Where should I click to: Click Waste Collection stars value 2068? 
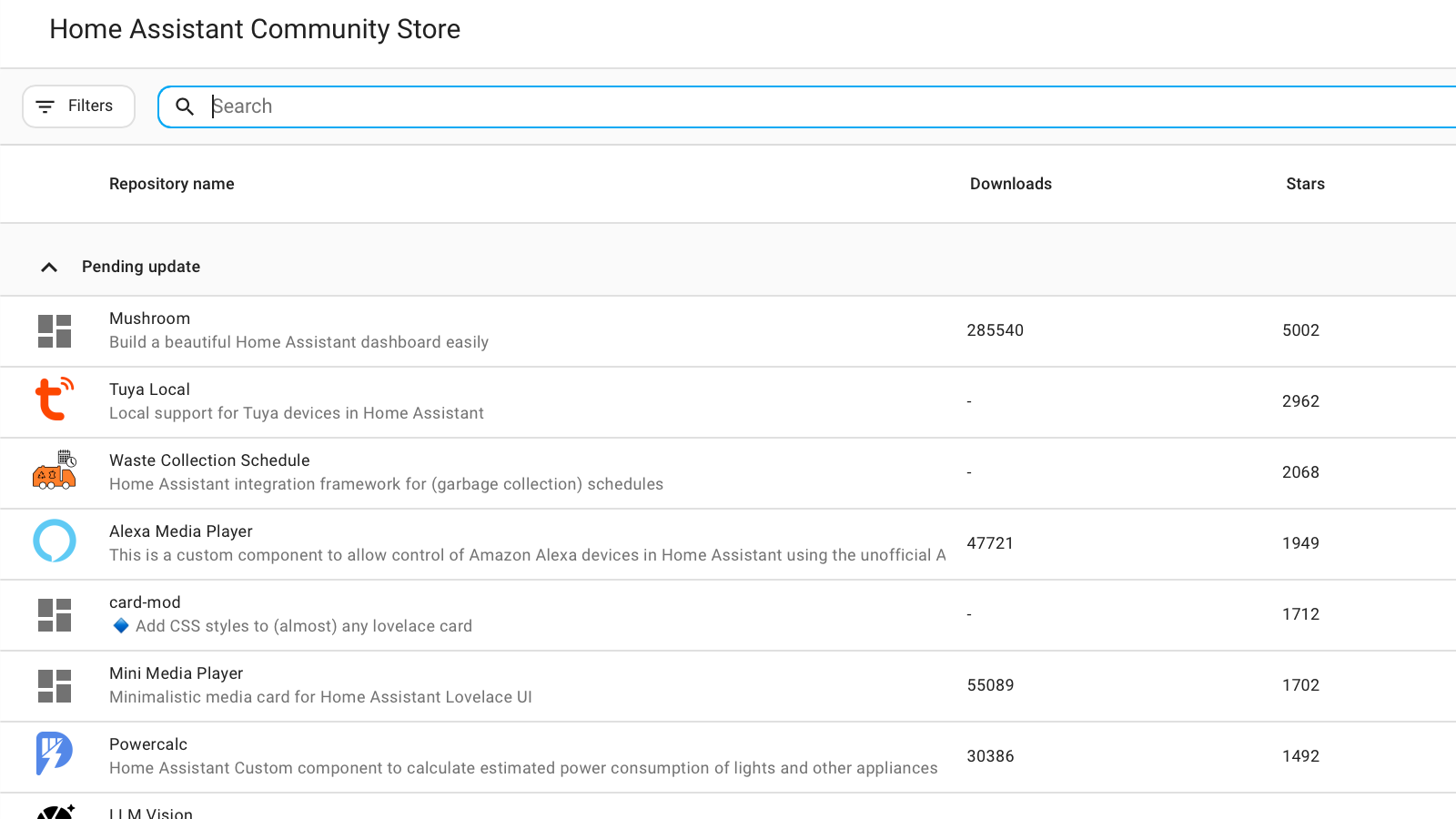(1300, 472)
